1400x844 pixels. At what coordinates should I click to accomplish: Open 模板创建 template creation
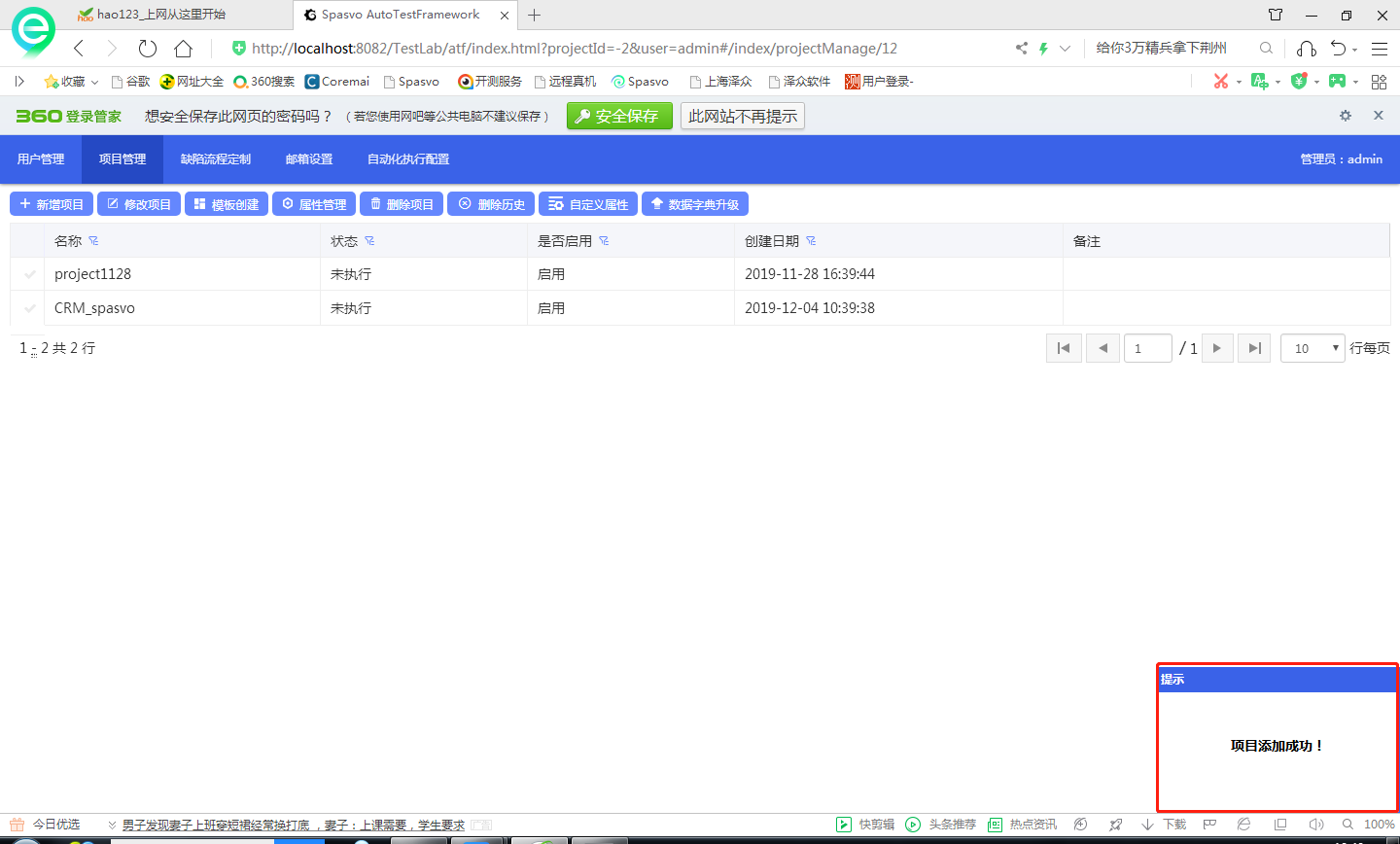pos(227,204)
